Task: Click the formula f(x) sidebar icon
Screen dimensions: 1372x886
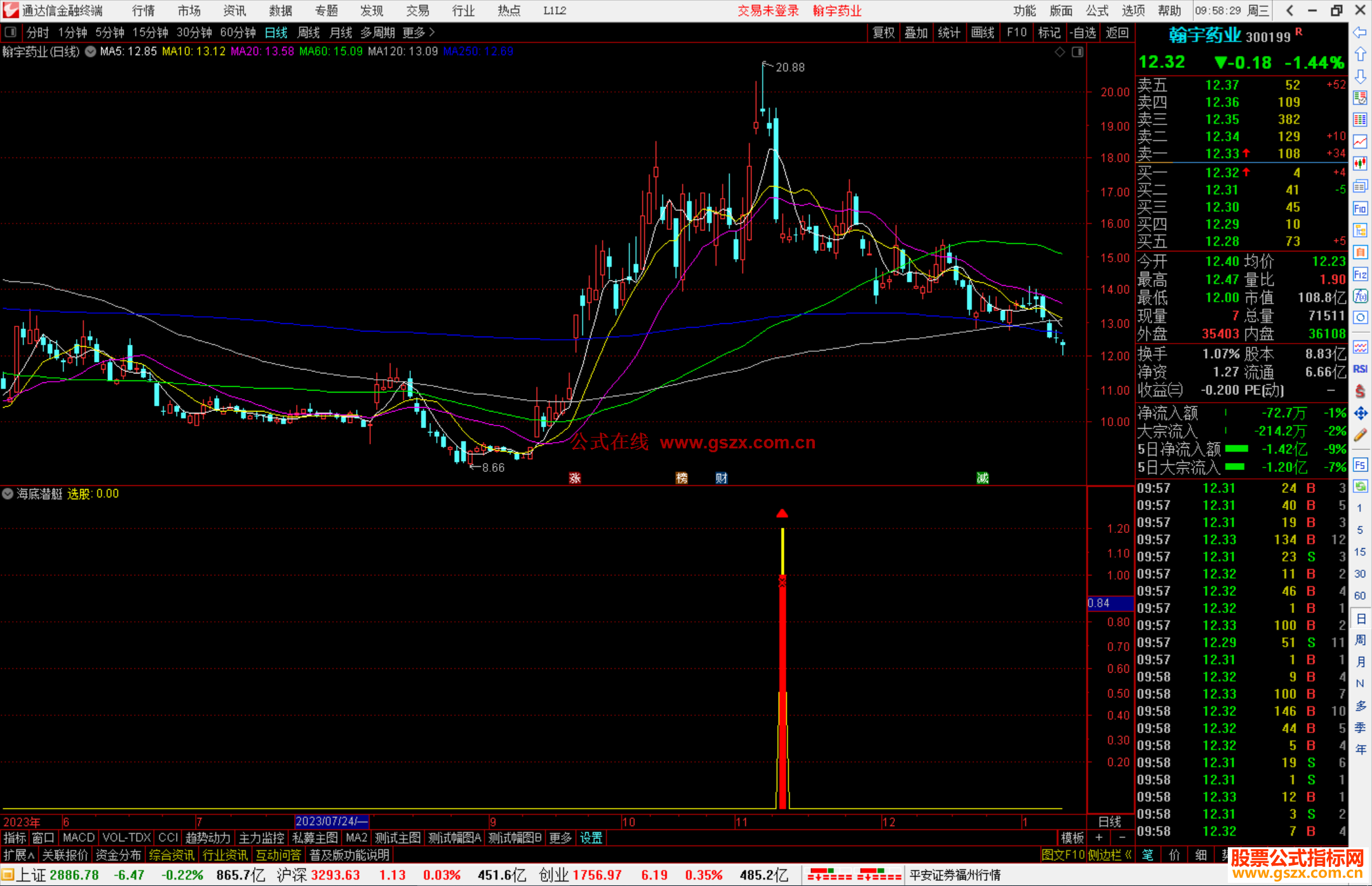Action: tap(1360, 297)
